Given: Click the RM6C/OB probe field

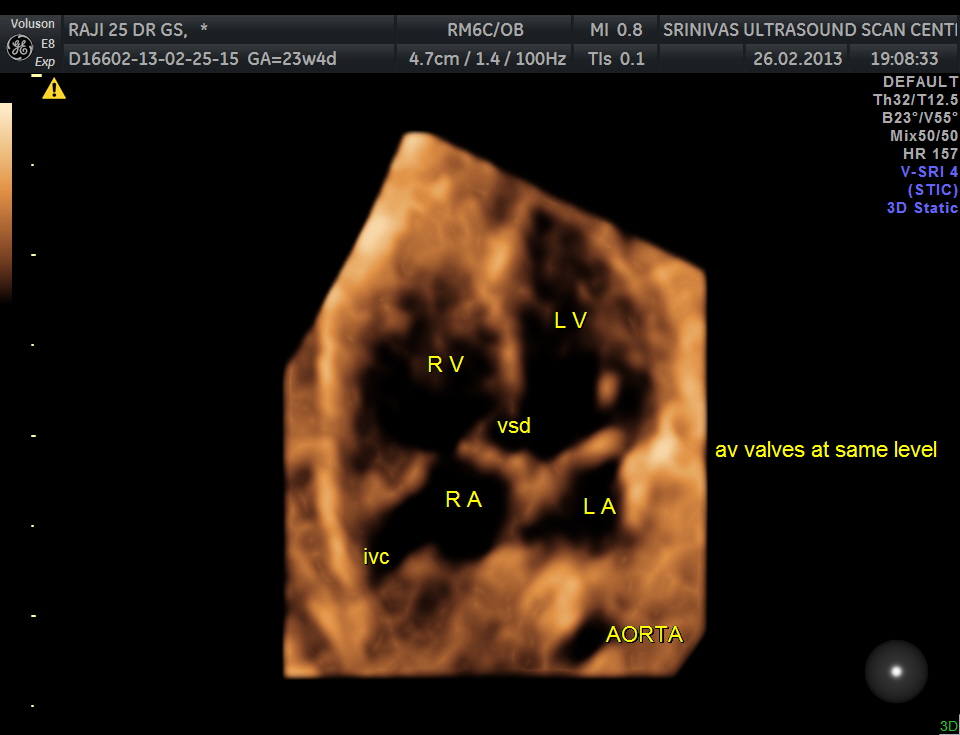Looking at the screenshot, I should pyautogui.click(x=485, y=30).
